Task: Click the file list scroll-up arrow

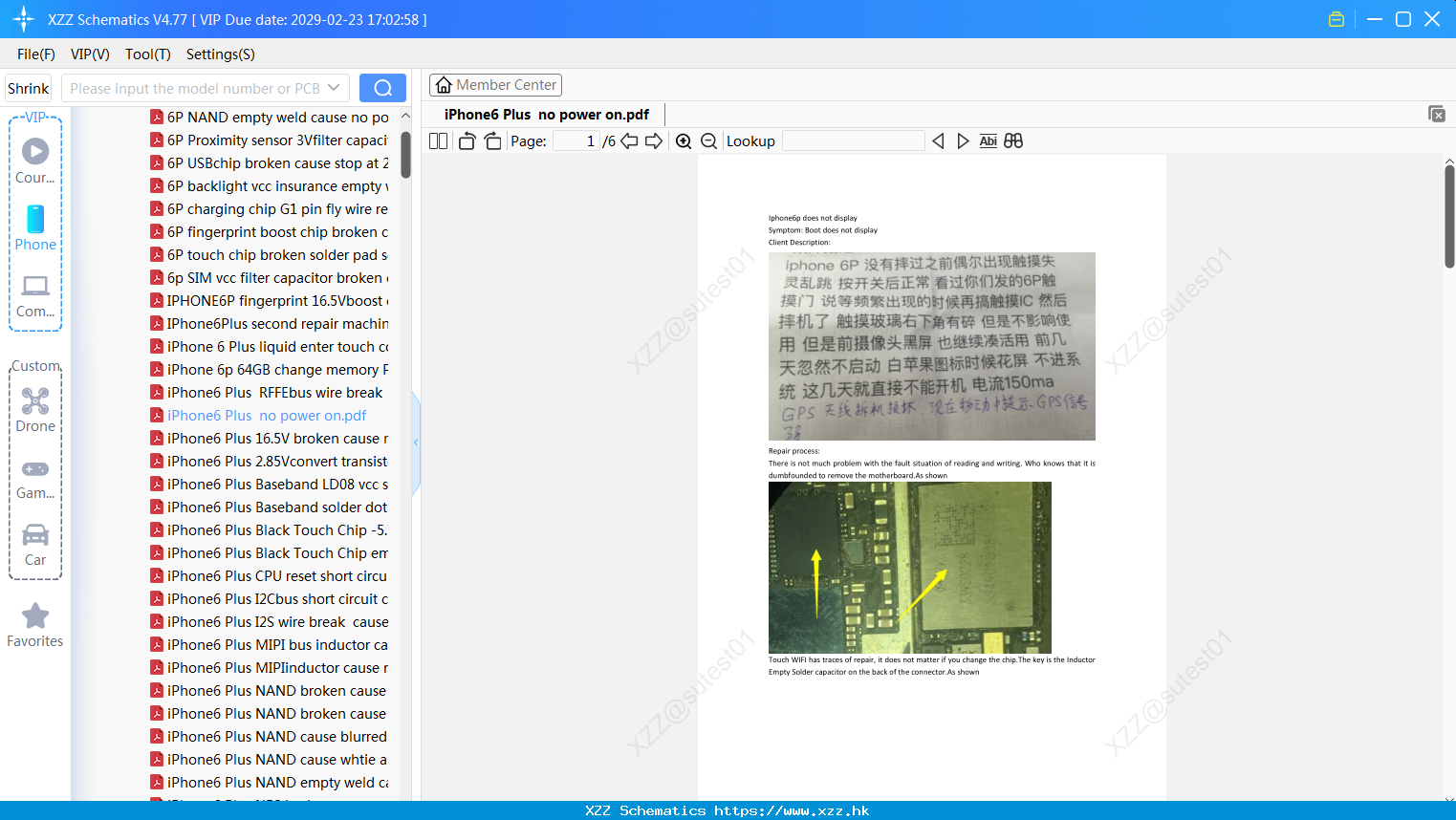Action: pos(405,116)
